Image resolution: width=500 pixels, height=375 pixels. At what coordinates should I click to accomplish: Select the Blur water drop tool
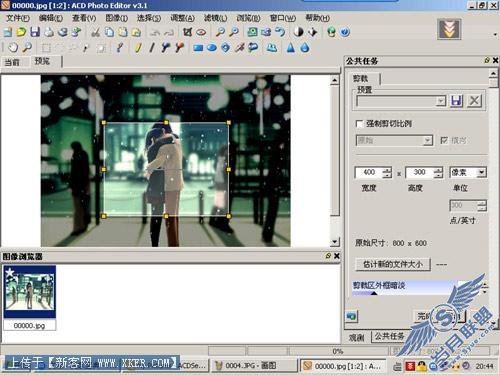click(304, 48)
